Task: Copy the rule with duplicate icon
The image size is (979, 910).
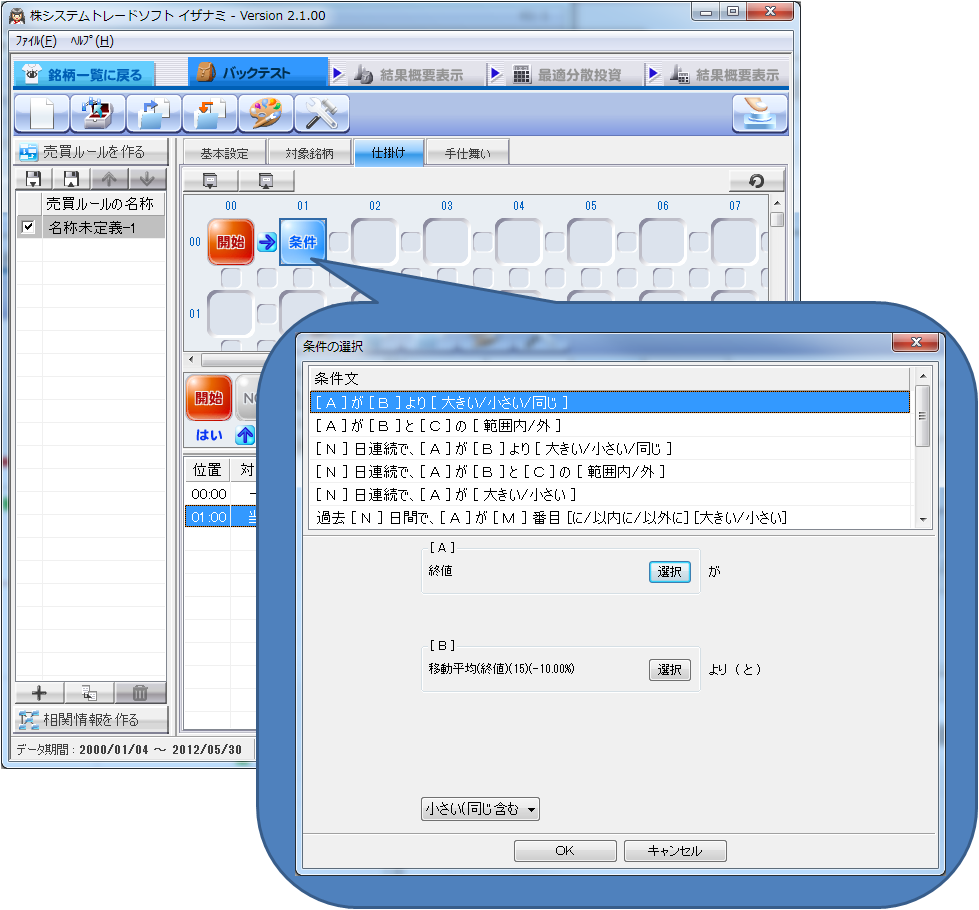Action: [x=89, y=693]
